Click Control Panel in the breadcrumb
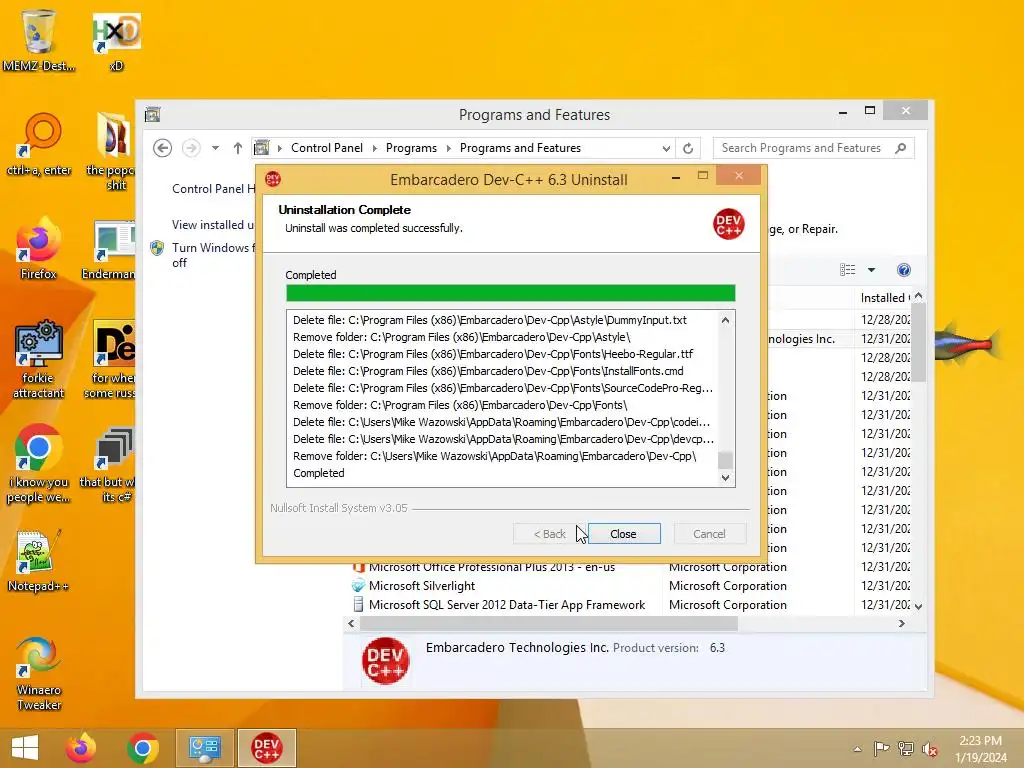This screenshot has height=768, width=1024. [x=327, y=148]
